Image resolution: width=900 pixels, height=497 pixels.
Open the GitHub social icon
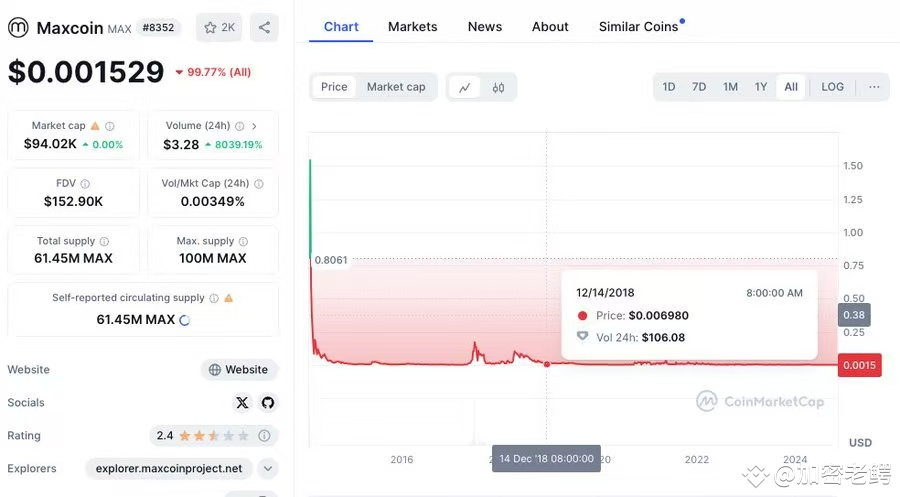point(267,402)
